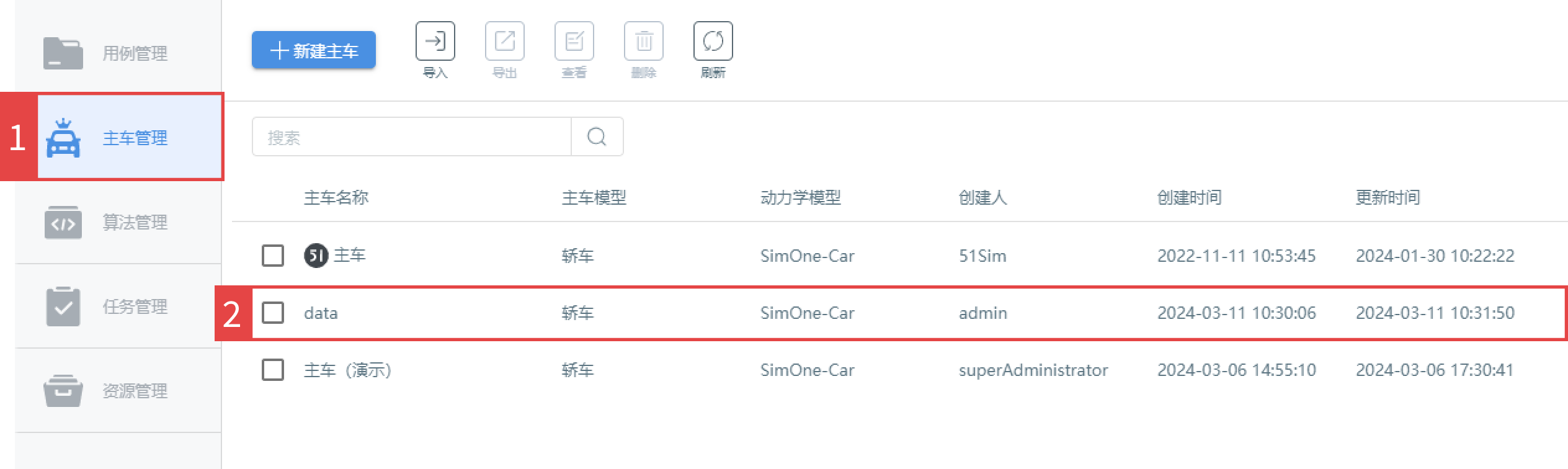Screen dimensions: 1568x469
Task: Click the 新建主车 button
Action: coord(314,50)
